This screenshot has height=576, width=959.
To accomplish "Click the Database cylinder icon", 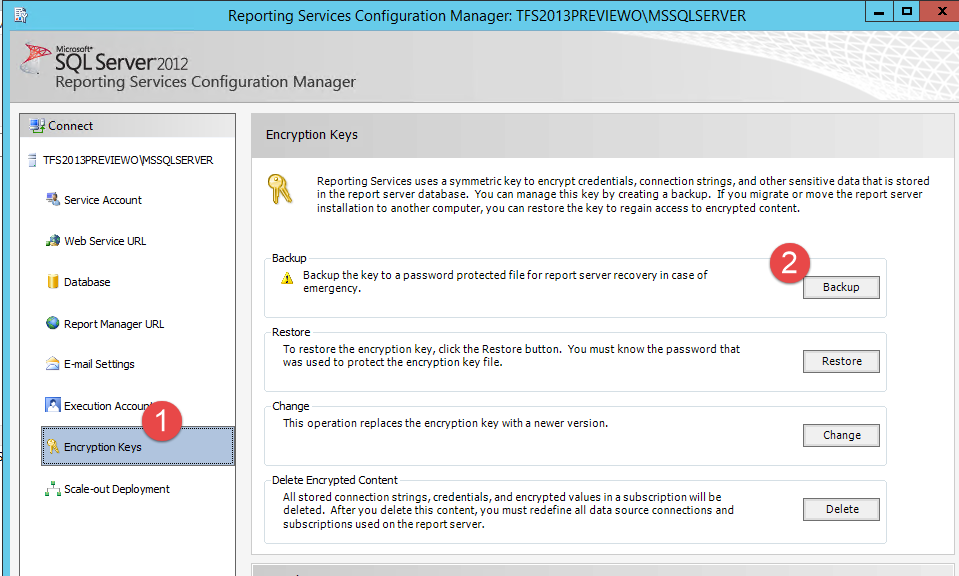I will [53, 281].
